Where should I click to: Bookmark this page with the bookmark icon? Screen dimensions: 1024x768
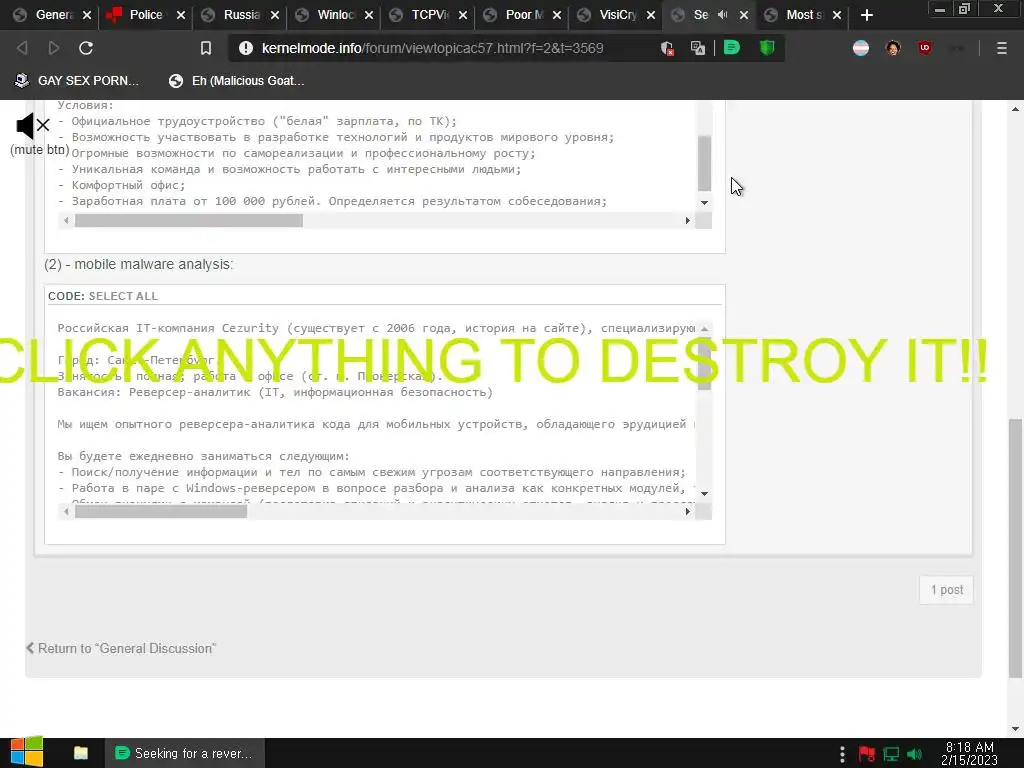pyautogui.click(x=206, y=48)
